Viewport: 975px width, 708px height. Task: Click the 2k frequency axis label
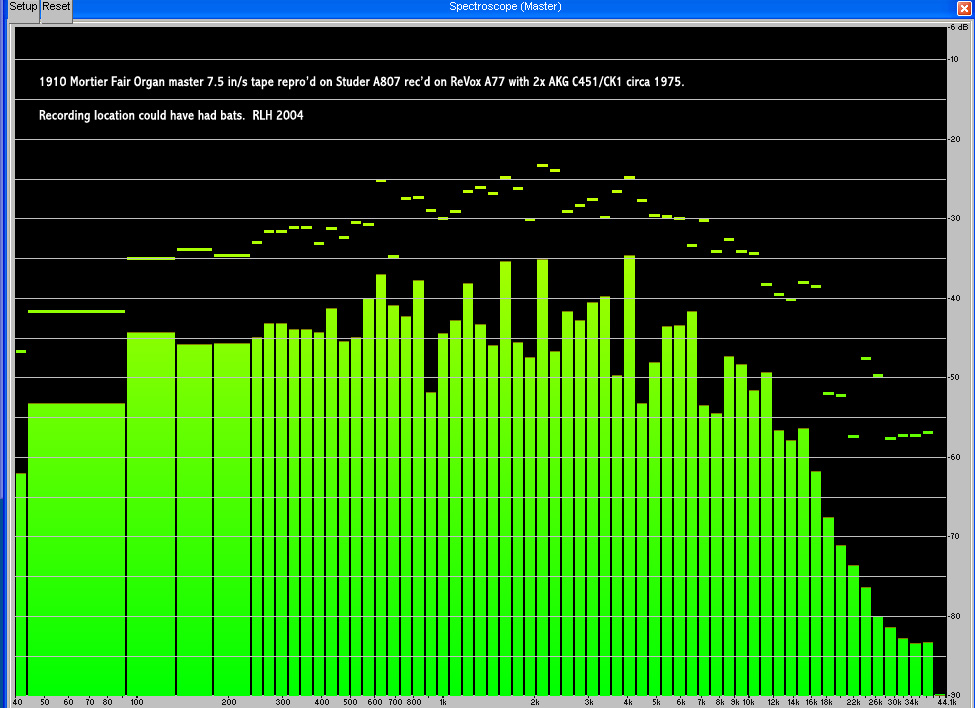[x=535, y=702]
